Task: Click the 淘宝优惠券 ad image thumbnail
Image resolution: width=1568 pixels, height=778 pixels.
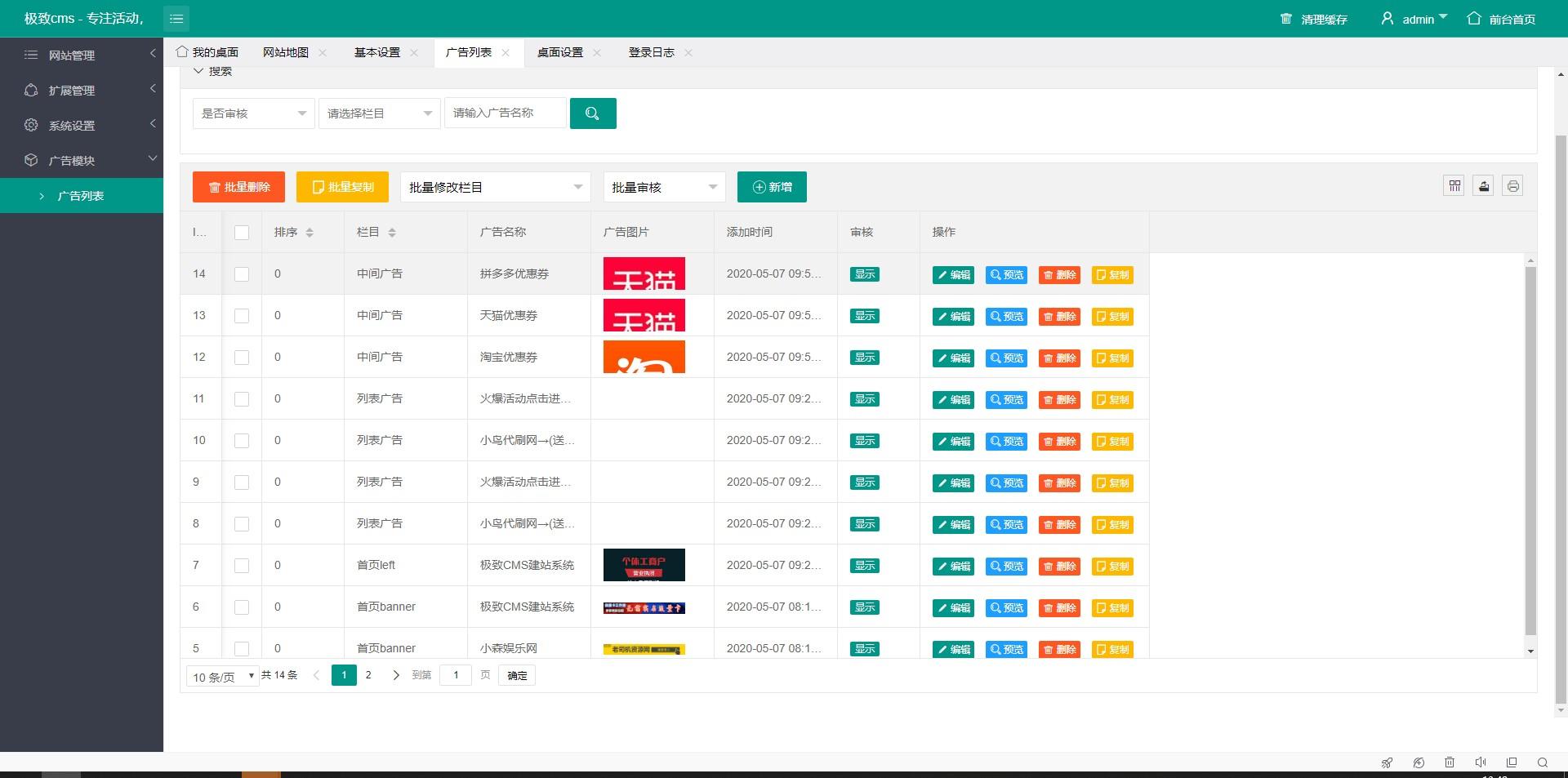Action: click(x=644, y=358)
